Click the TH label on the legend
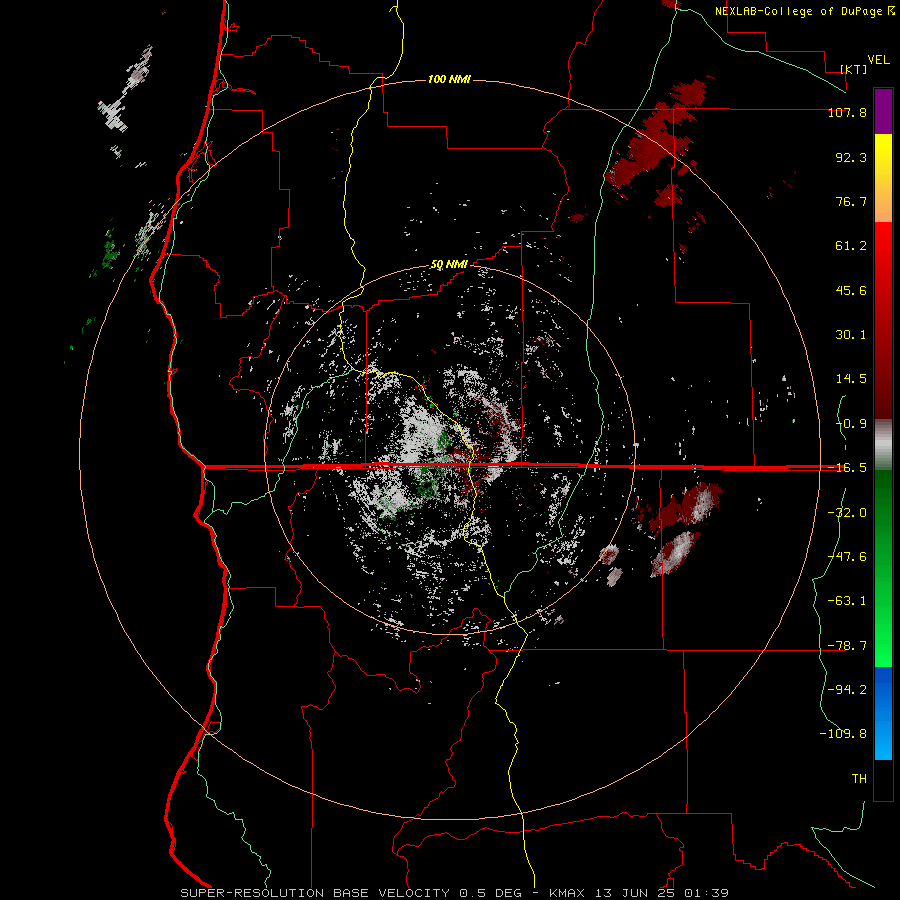 (859, 779)
